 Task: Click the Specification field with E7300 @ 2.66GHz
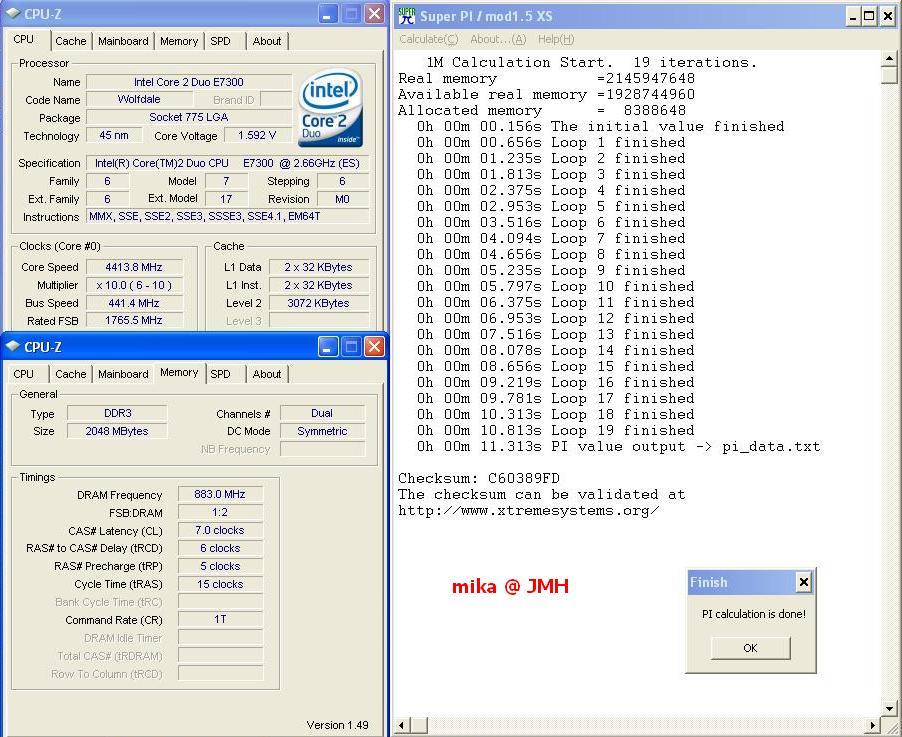click(x=228, y=163)
